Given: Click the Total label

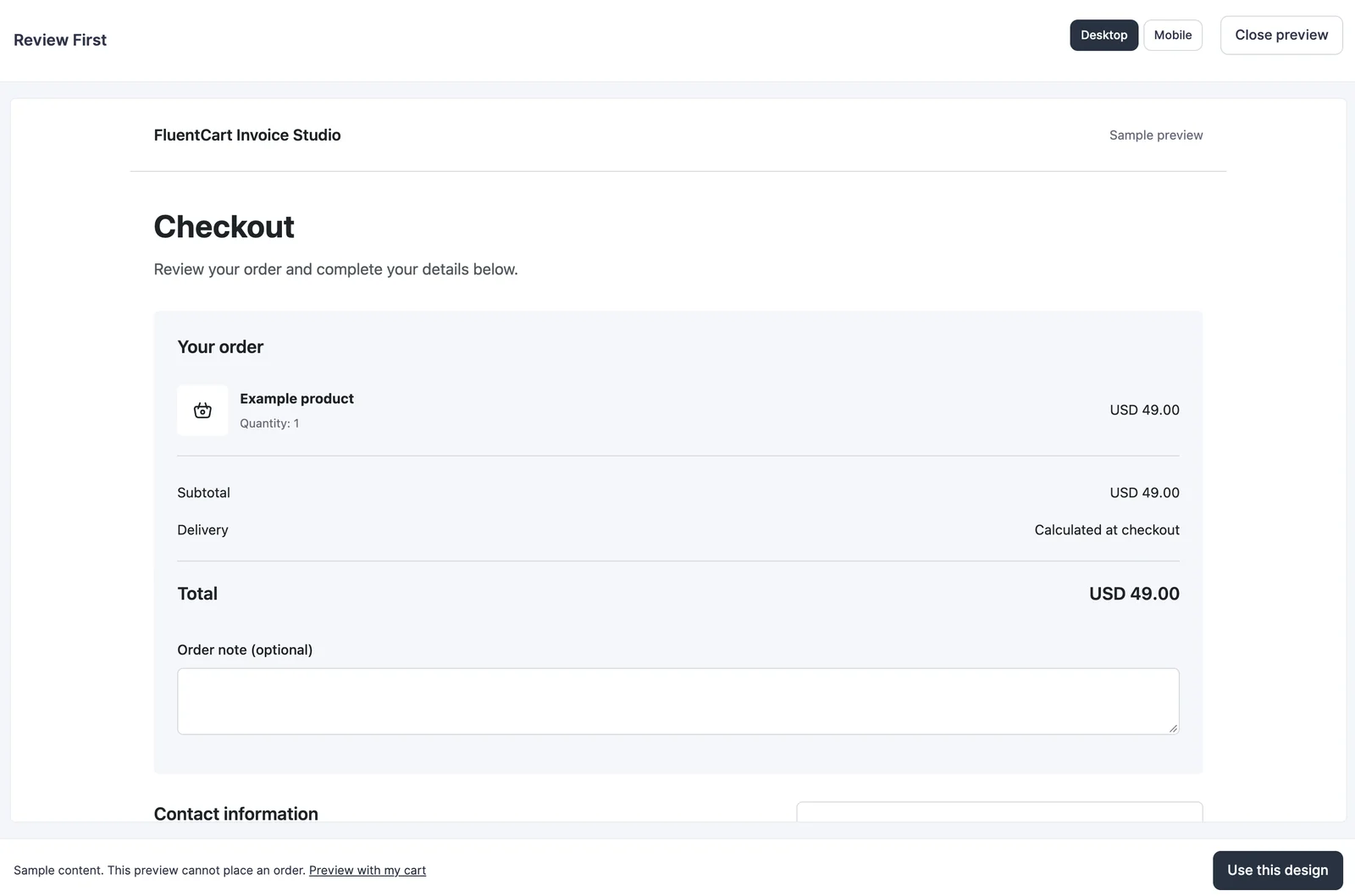Looking at the screenshot, I should pos(197,594).
